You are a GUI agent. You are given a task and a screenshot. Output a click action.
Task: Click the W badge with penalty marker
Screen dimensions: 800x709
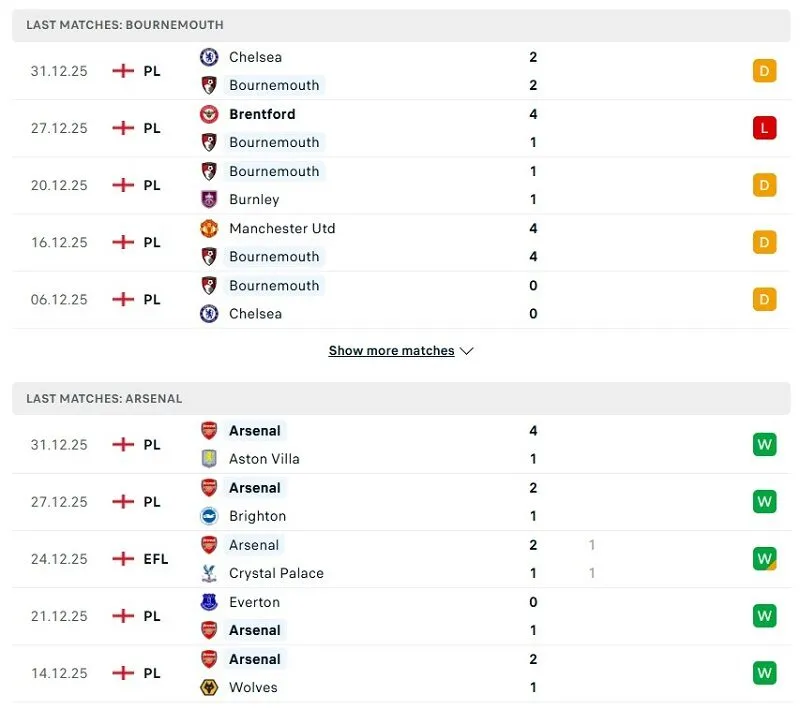[x=764, y=559]
